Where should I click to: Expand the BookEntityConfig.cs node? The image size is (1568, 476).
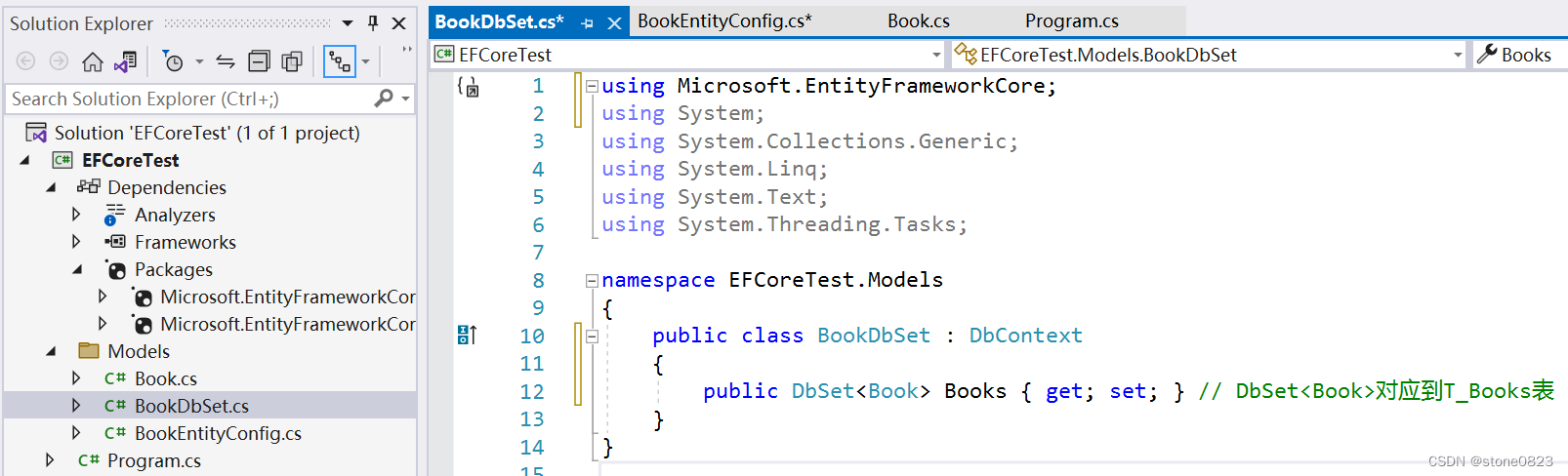[76, 433]
